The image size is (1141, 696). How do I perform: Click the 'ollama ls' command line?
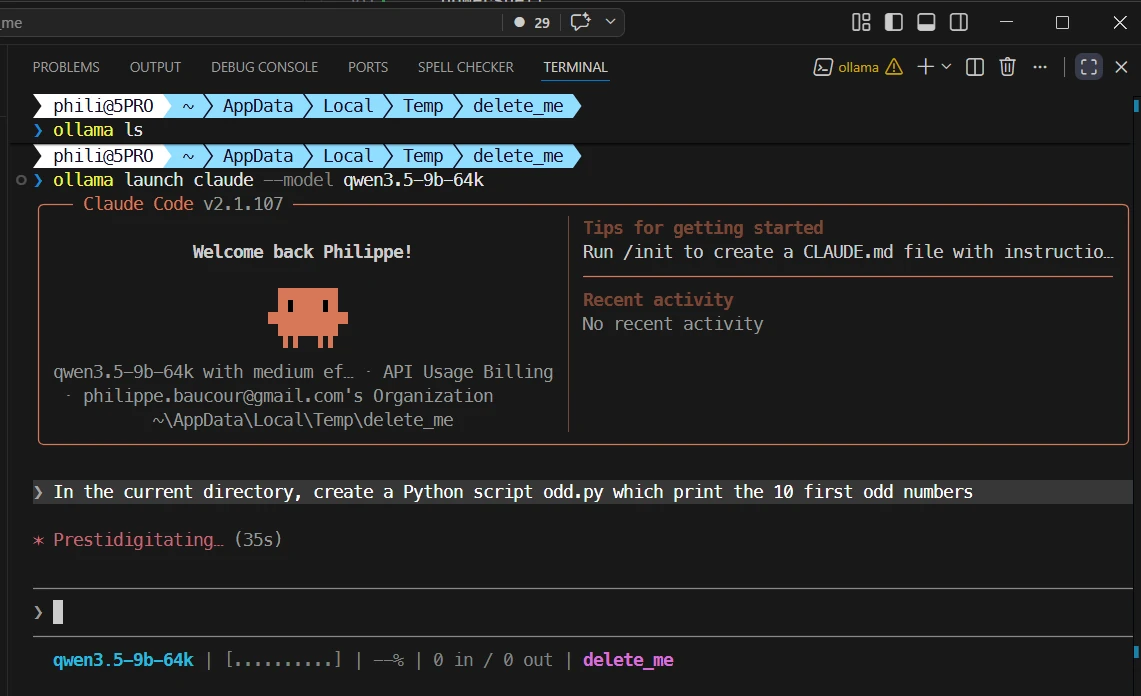point(98,130)
